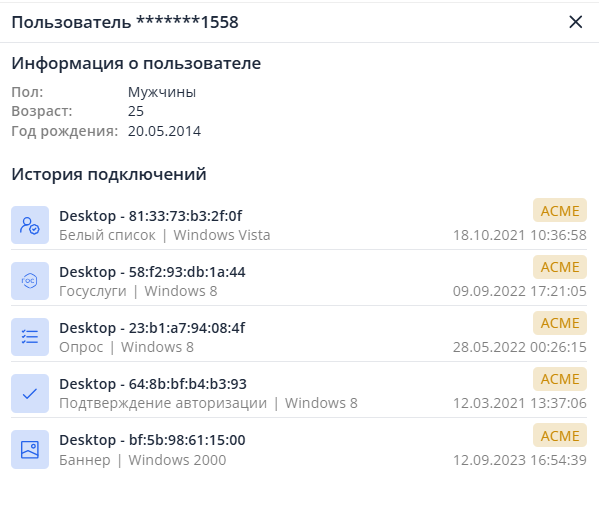599x509 pixels.
Task: Click the ACME badge on the survey entry
Action: pos(560,323)
